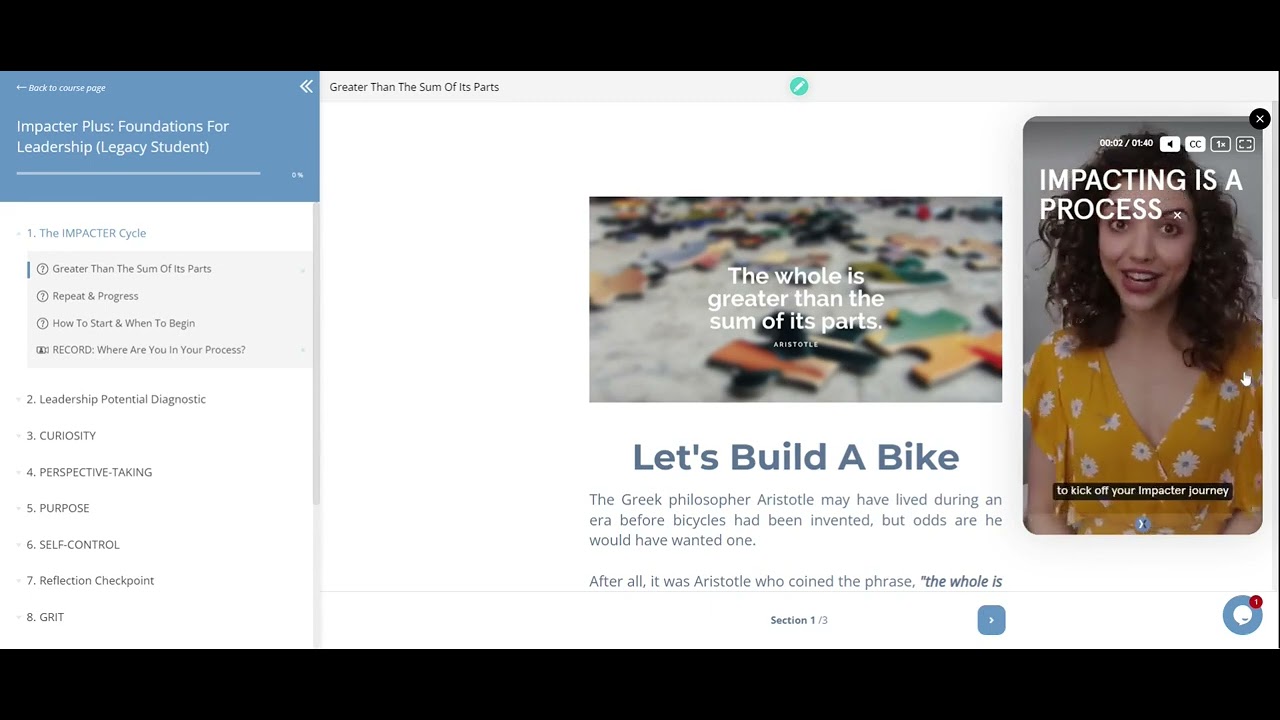This screenshot has height=720, width=1280.
Task: Click the course progress bar in the sidebar
Action: [138, 174]
